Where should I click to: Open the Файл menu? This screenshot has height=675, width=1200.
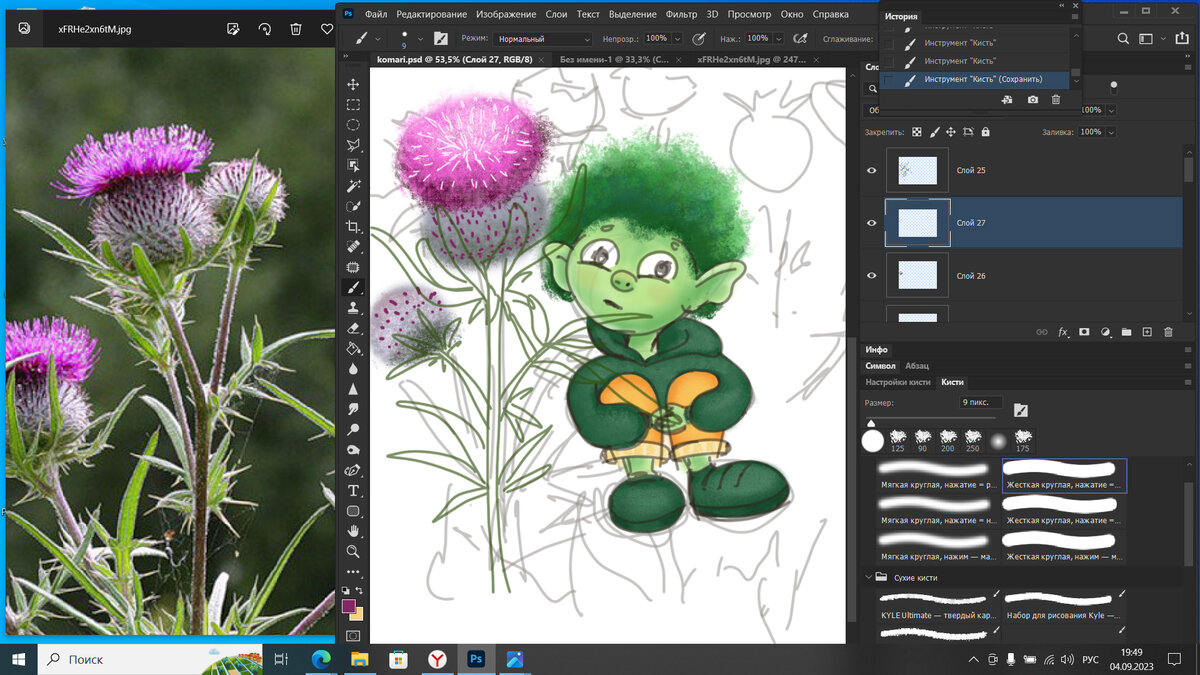376,15
